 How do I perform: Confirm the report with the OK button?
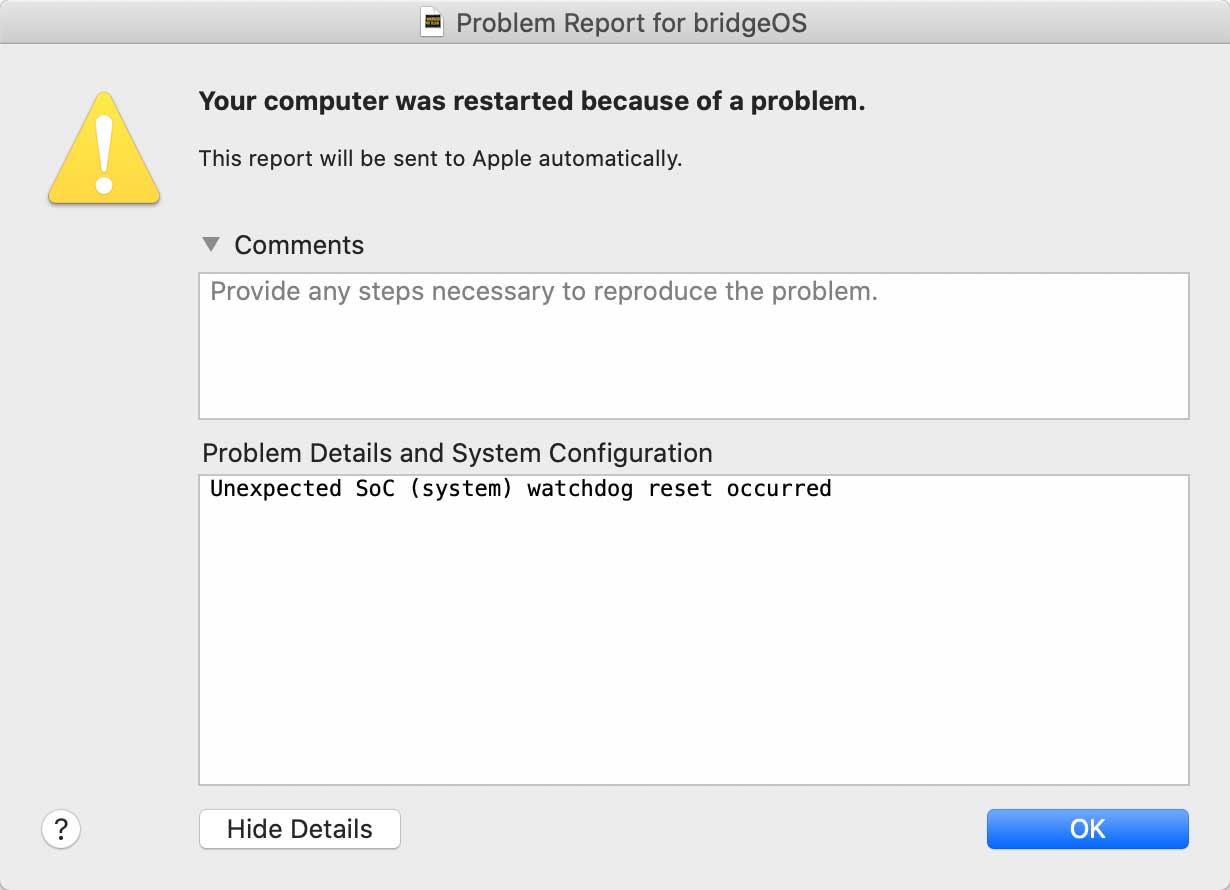(x=1088, y=829)
